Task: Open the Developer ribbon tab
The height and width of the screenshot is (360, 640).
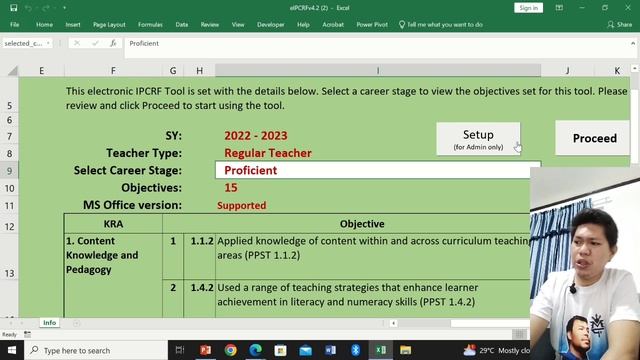Action: coord(271,24)
